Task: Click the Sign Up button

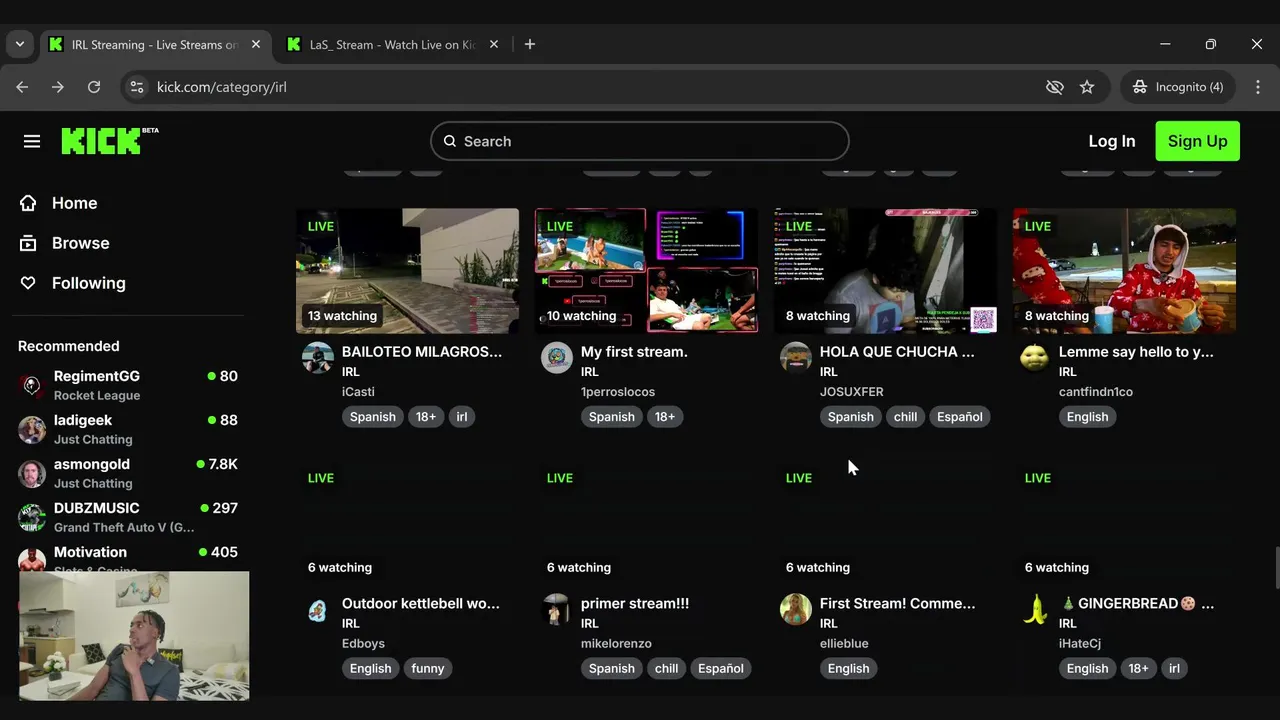Action: click(1197, 141)
